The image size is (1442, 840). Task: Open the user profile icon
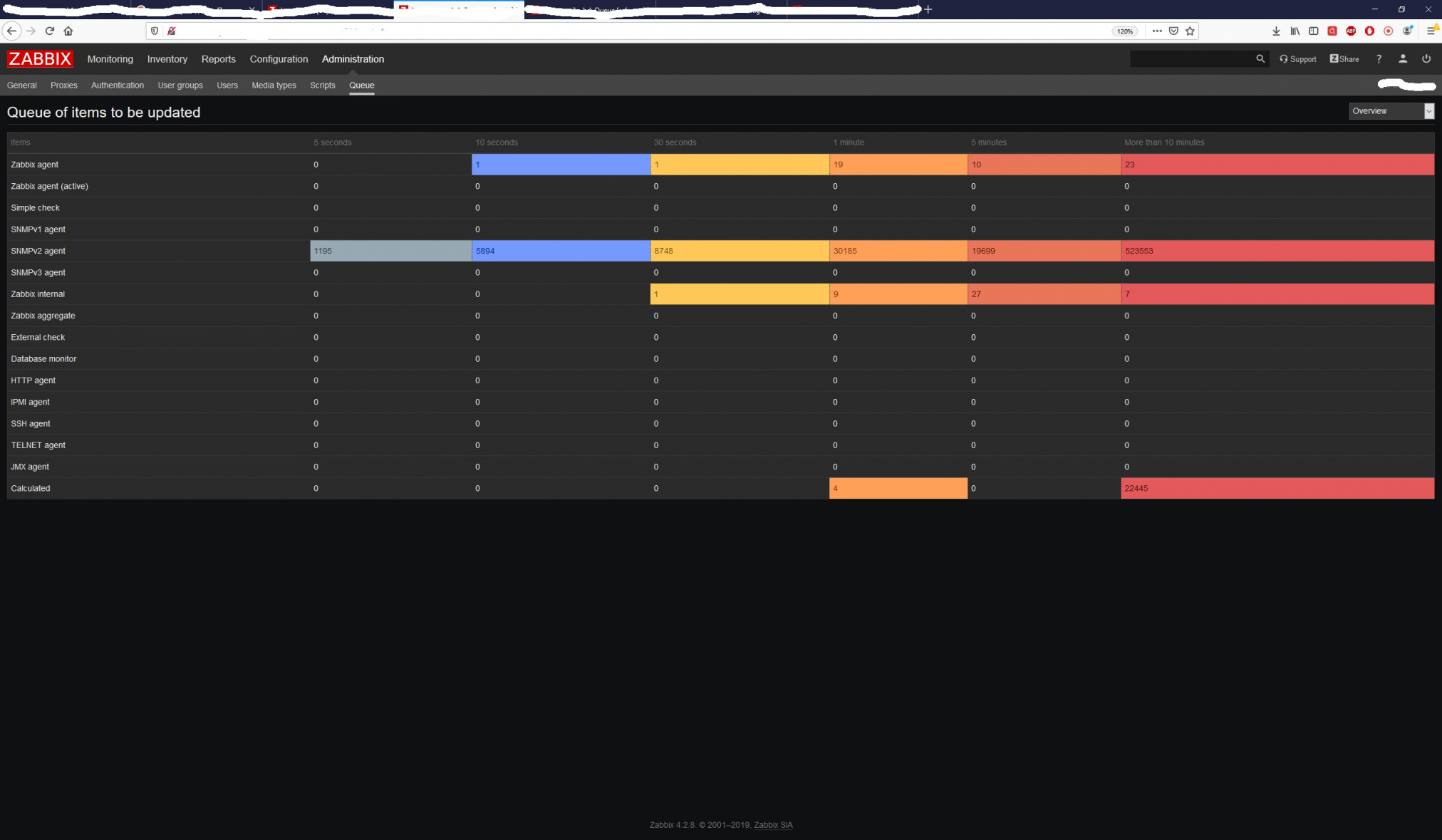[x=1402, y=59]
